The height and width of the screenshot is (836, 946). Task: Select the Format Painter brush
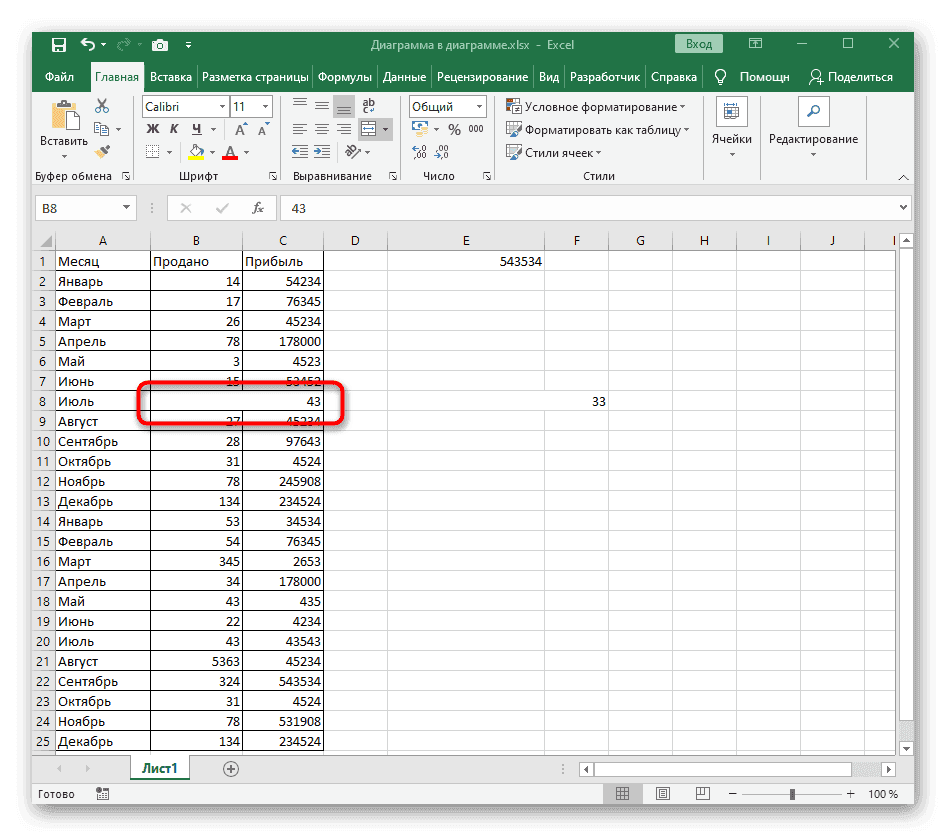pos(102,151)
